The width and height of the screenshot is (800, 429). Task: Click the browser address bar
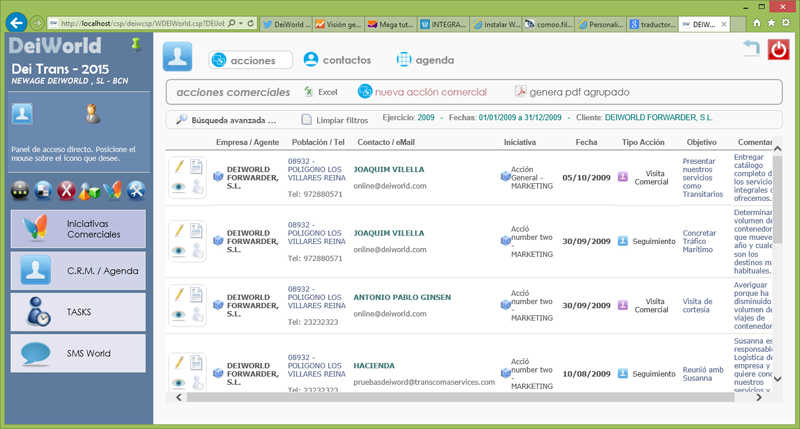[x=143, y=23]
